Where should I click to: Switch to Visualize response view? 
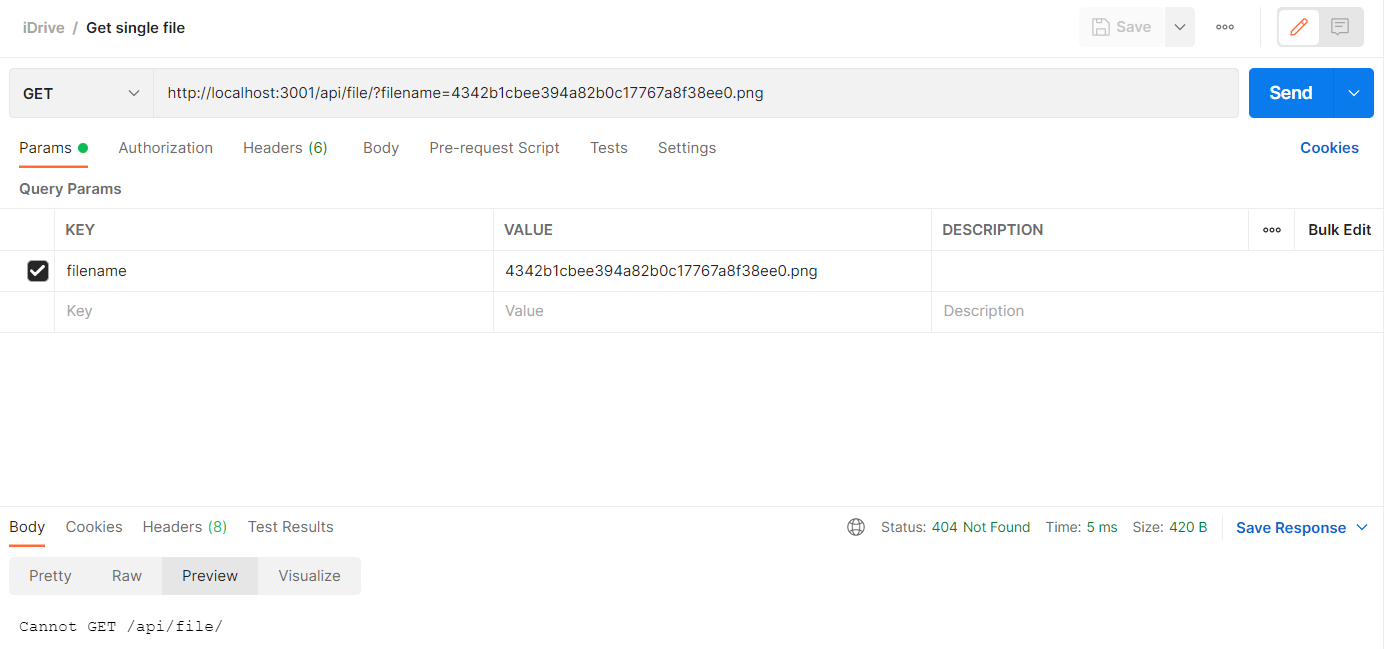point(309,576)
